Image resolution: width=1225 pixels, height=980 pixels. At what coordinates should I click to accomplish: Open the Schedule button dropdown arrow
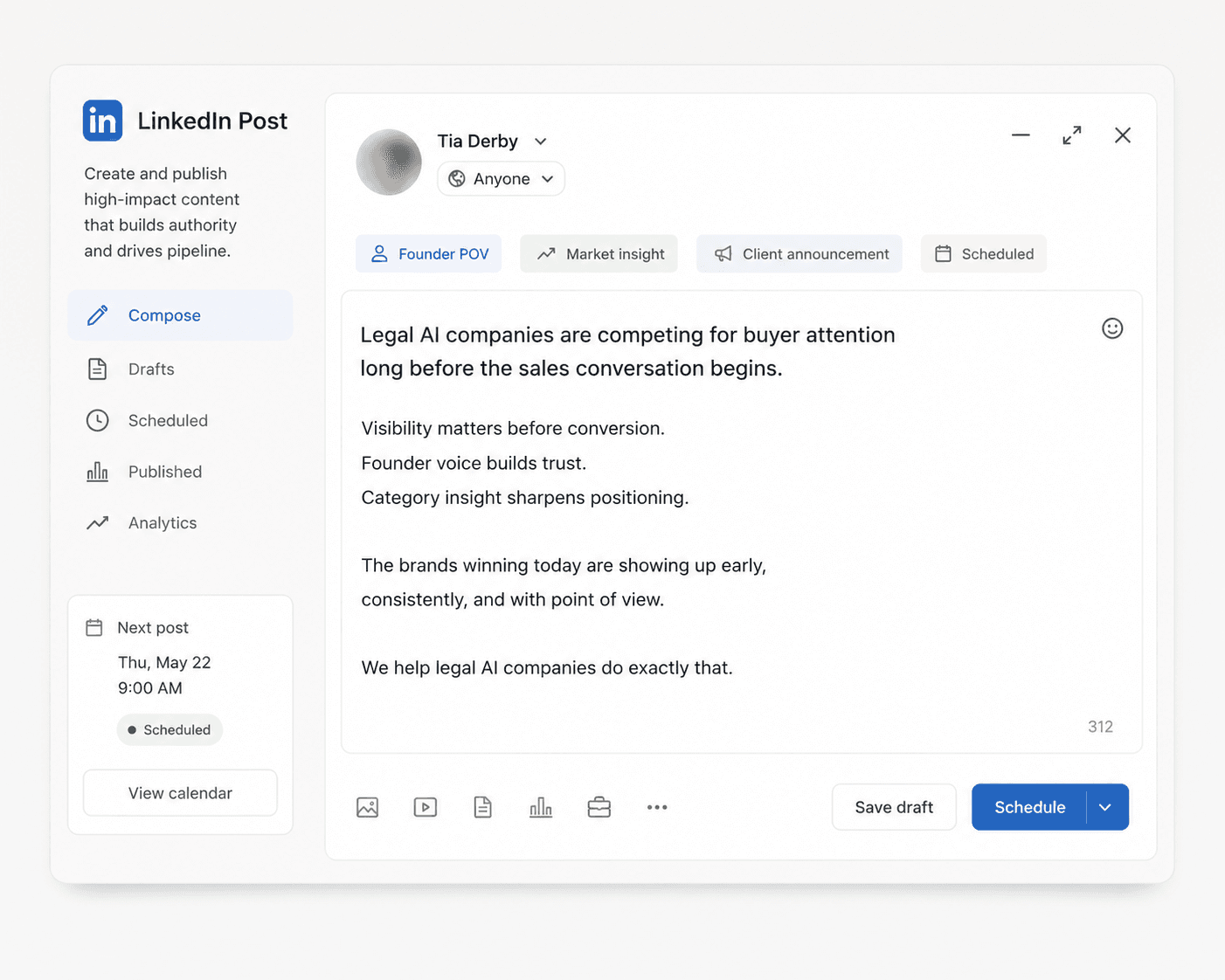[1106, 807]
